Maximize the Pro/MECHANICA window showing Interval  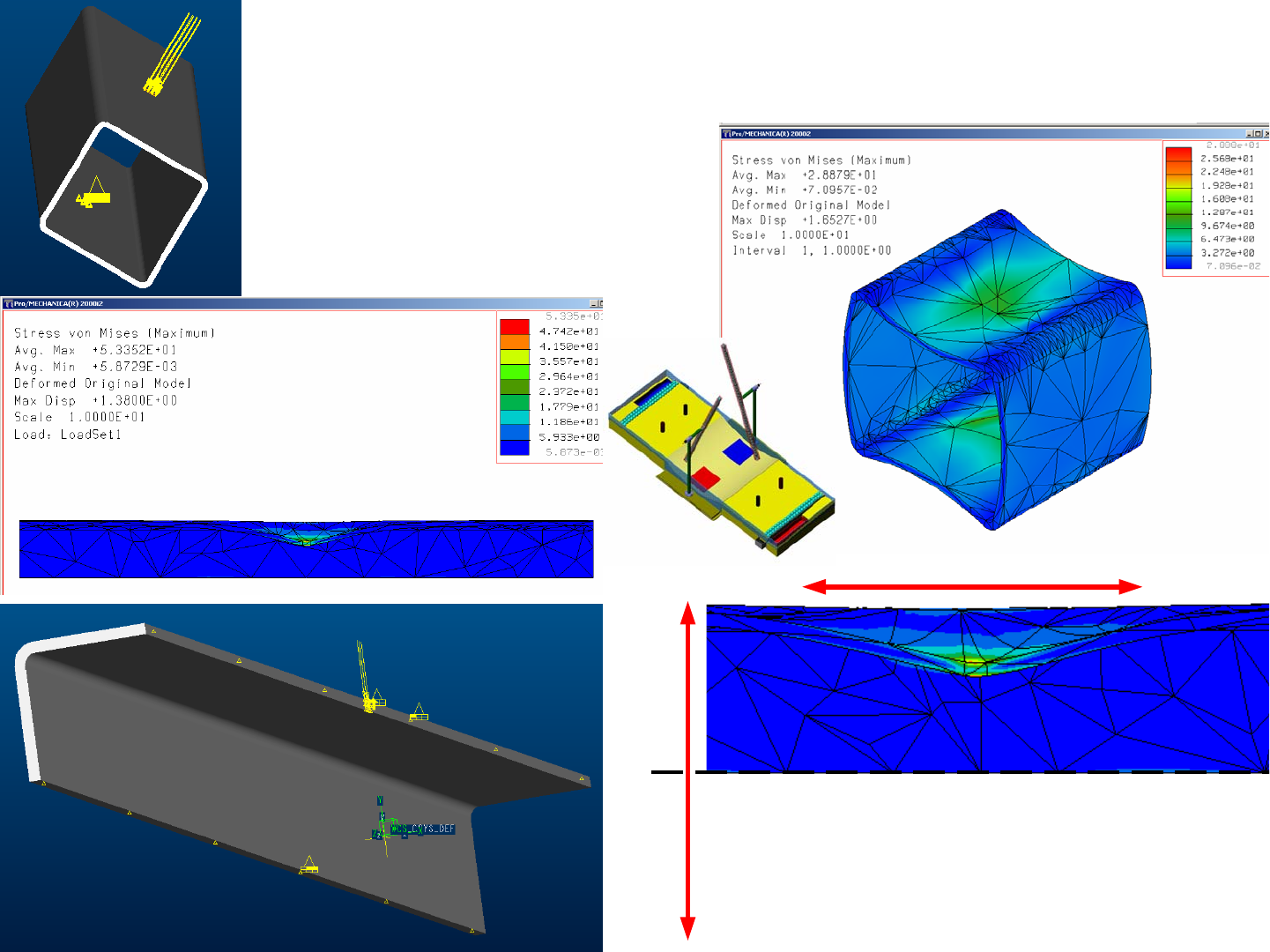click(1259, 134)
